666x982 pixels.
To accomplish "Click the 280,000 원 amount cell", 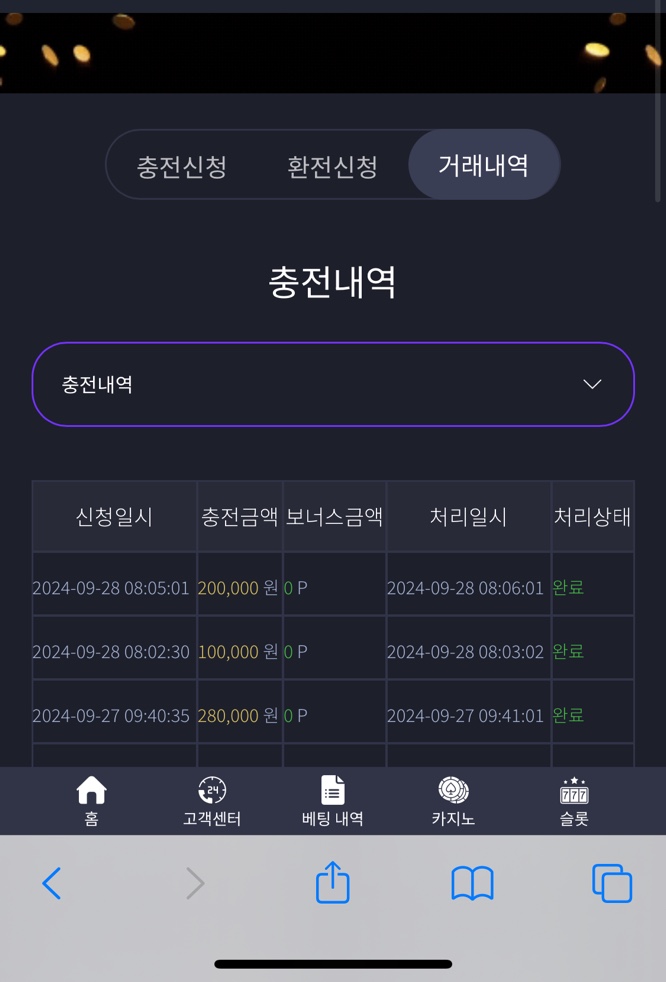I will (238, 715).
